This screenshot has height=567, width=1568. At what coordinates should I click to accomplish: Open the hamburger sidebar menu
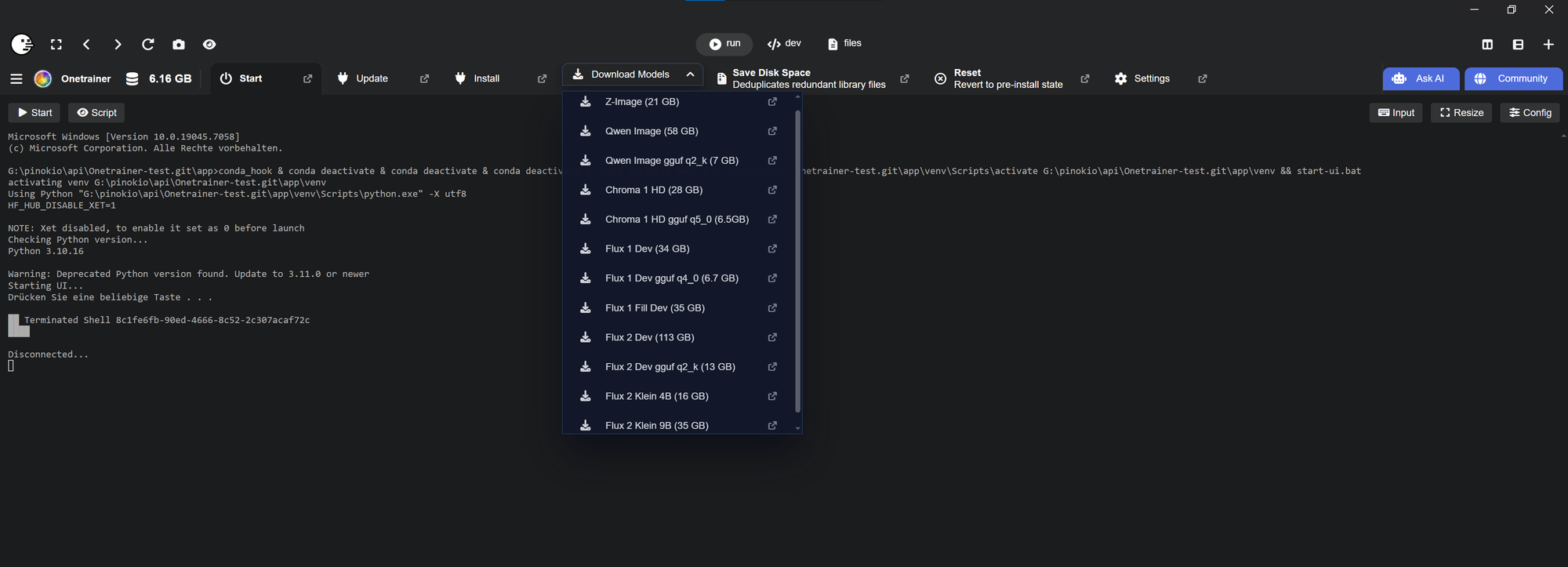16,78
